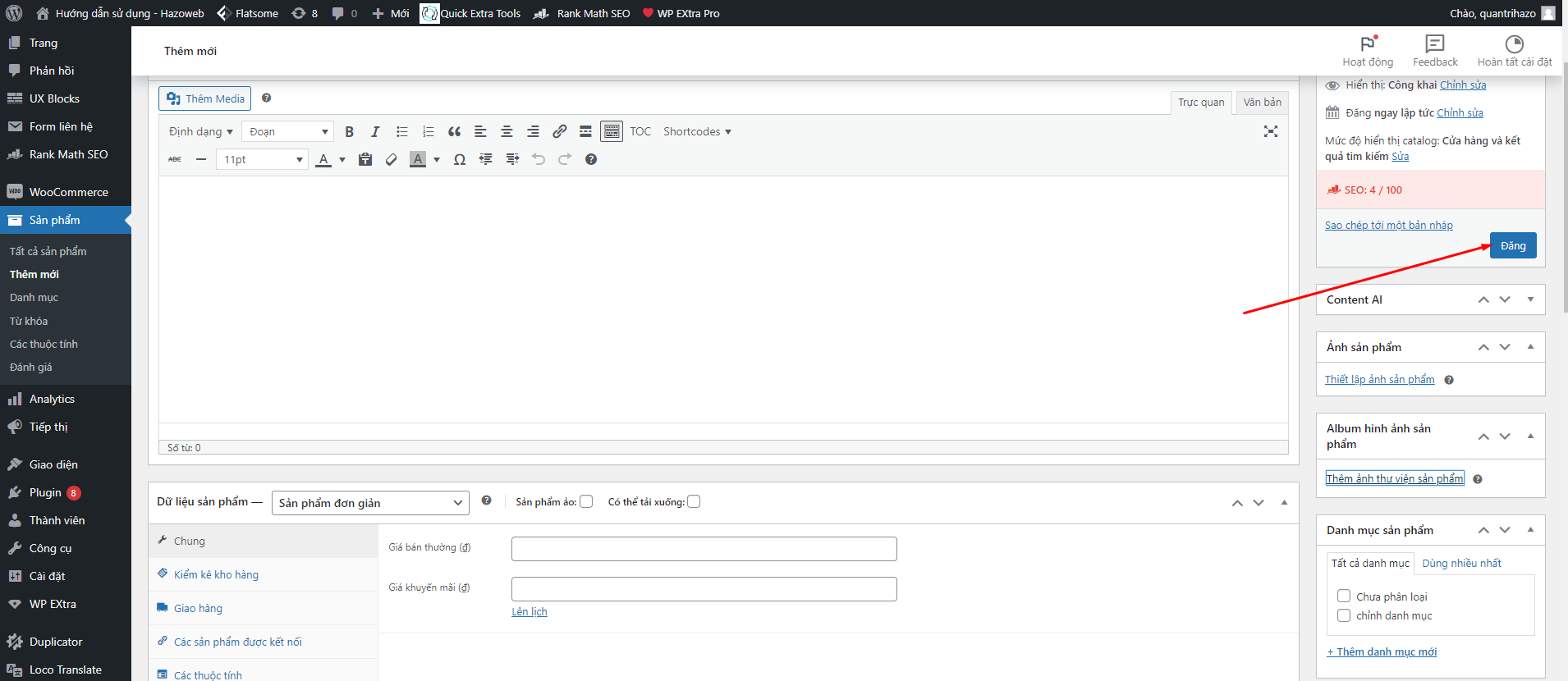Image resolution: width=1568 pixels, height=681 pixels.
Task: Open WooCommerce in the sidebar menu
Action: (x=68, y=192)
